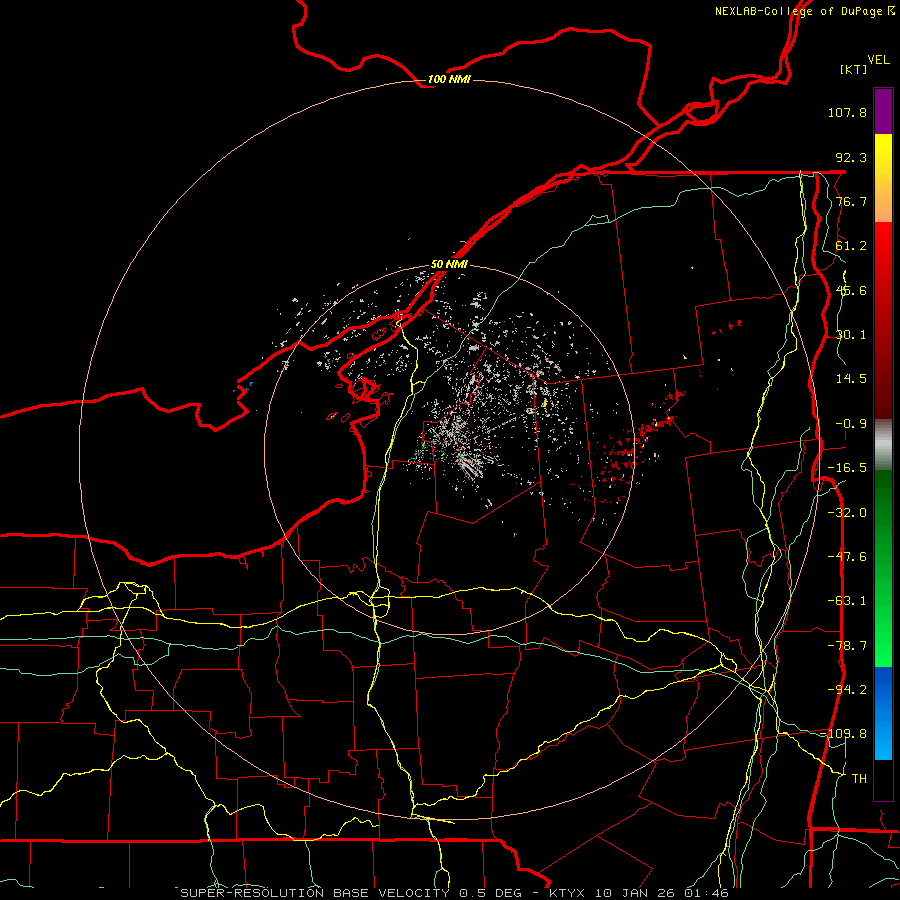Click the 100 NMI range ring label

tap(449, 79)
